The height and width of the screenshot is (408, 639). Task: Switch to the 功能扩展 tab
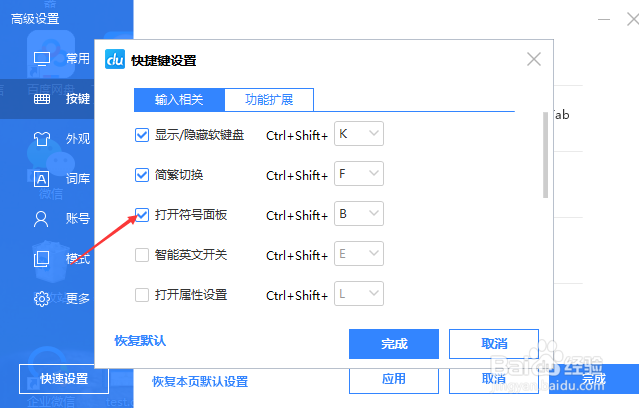(269, 99)
